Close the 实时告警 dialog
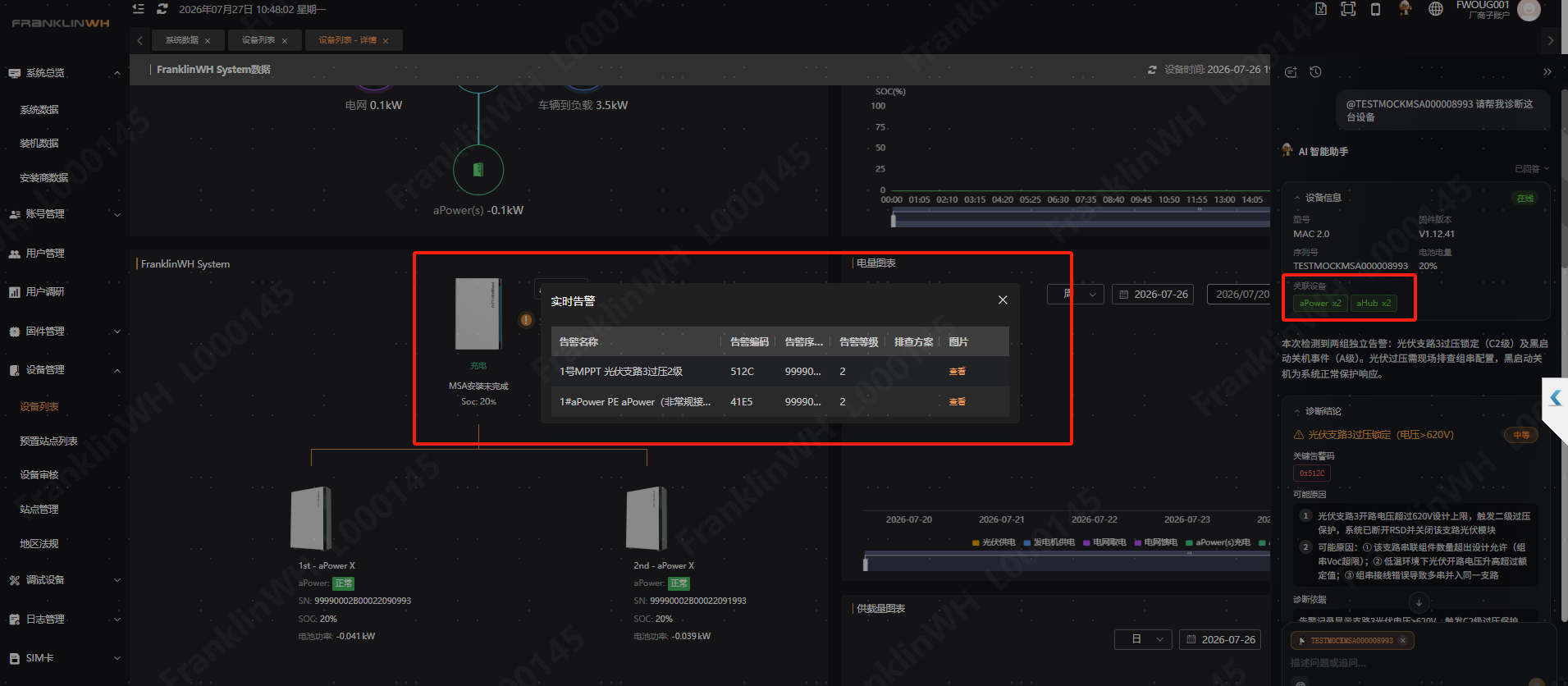 click(x=1003, y=300)
